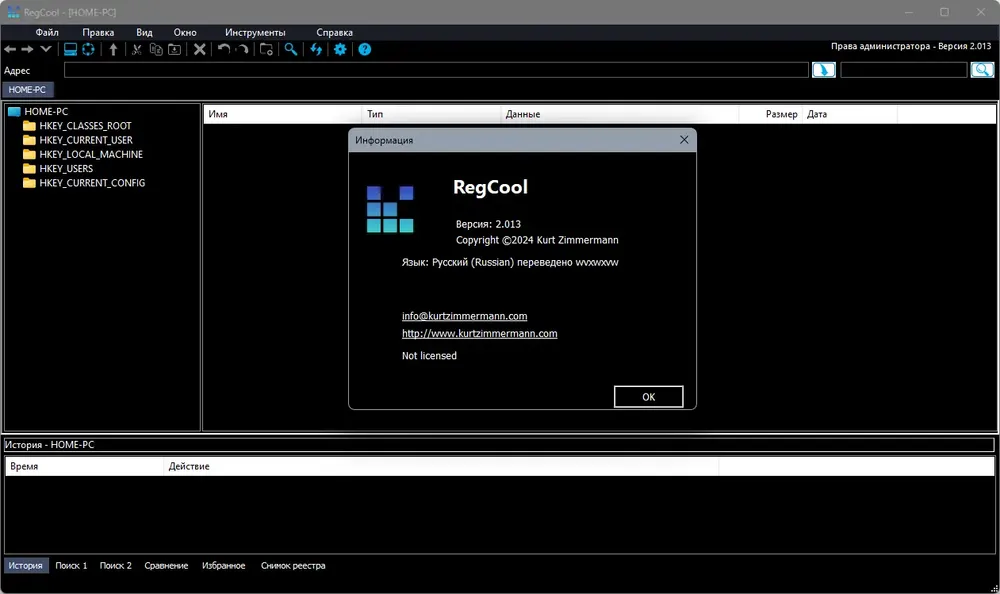Sort by the Дата column header

tap(849, 114)
